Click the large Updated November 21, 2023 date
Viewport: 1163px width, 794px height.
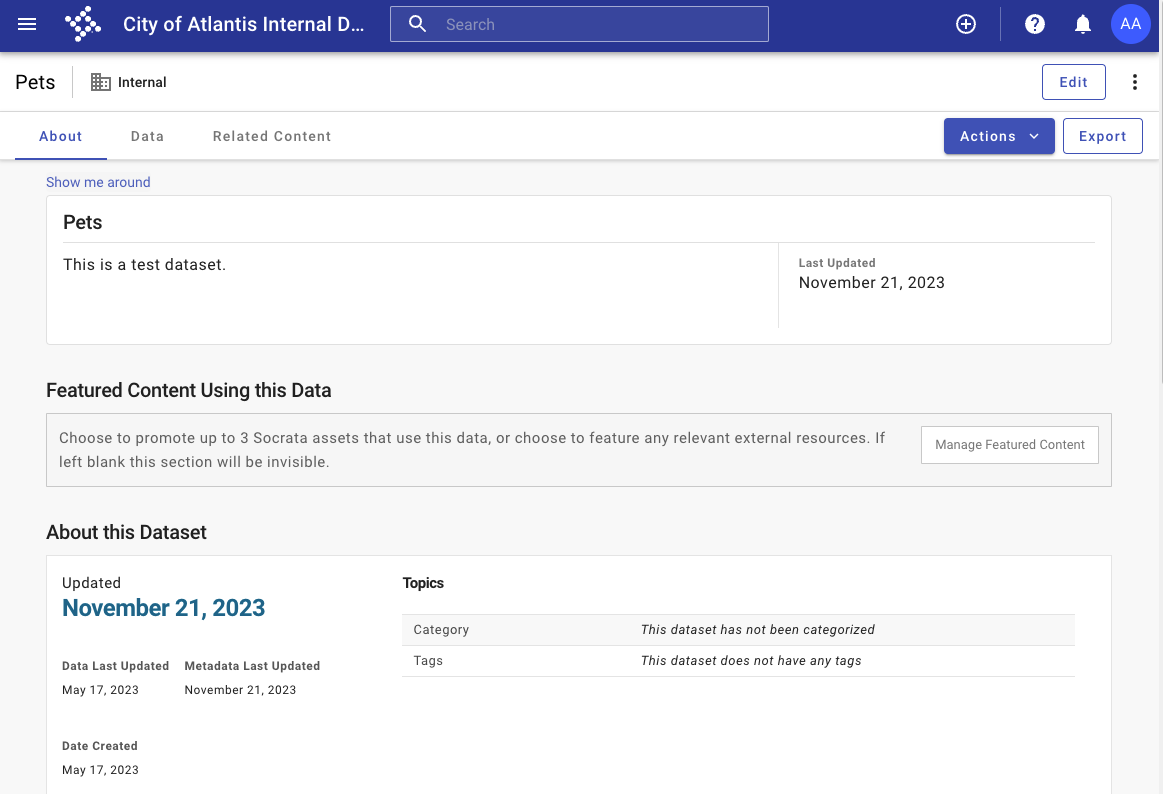click(x=163, y=608)
